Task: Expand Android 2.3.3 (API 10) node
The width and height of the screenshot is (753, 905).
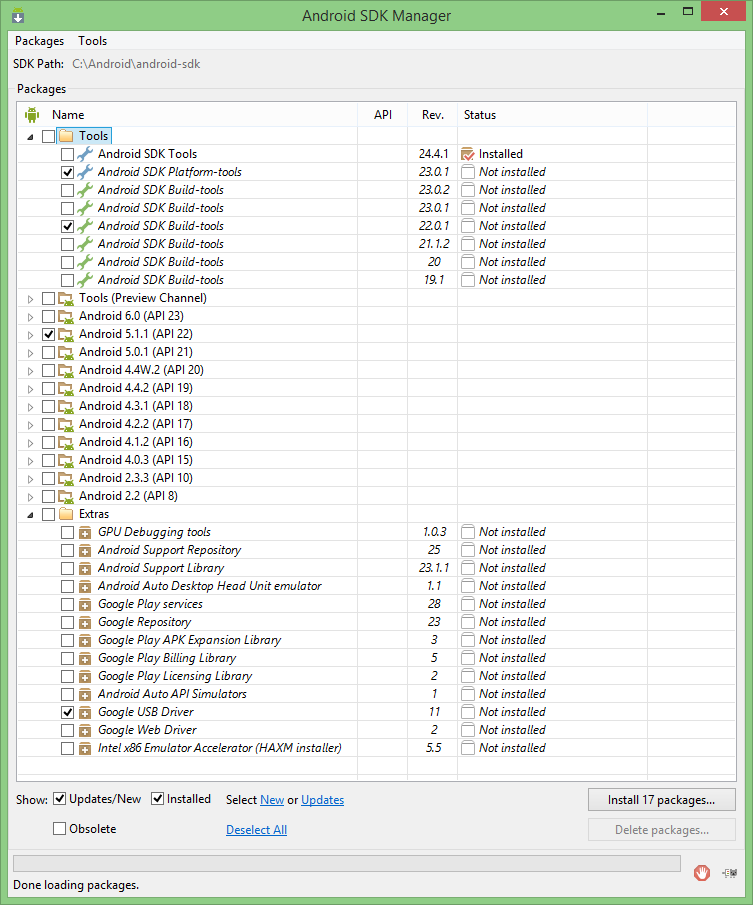Action: pyautogui.click(x=31, y=479)
